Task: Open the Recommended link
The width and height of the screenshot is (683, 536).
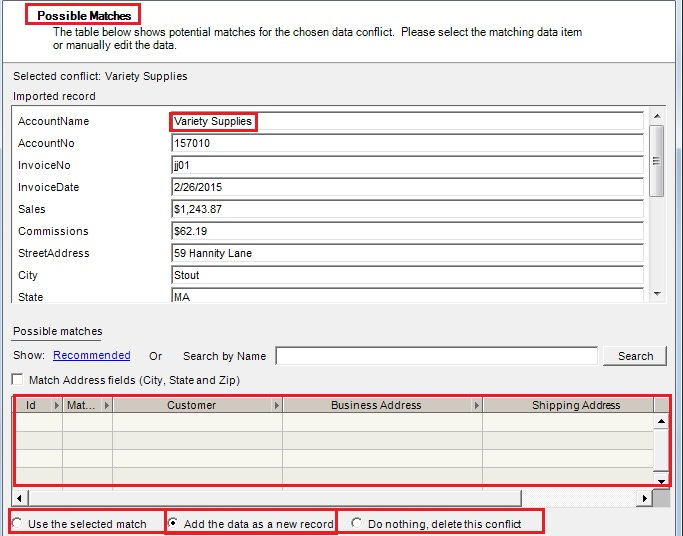Action: (x=91, y=355)
